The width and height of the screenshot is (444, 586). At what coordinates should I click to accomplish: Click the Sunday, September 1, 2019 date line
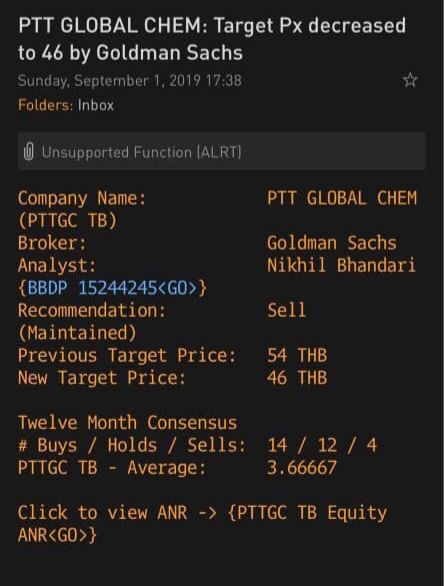click(130, 81)
